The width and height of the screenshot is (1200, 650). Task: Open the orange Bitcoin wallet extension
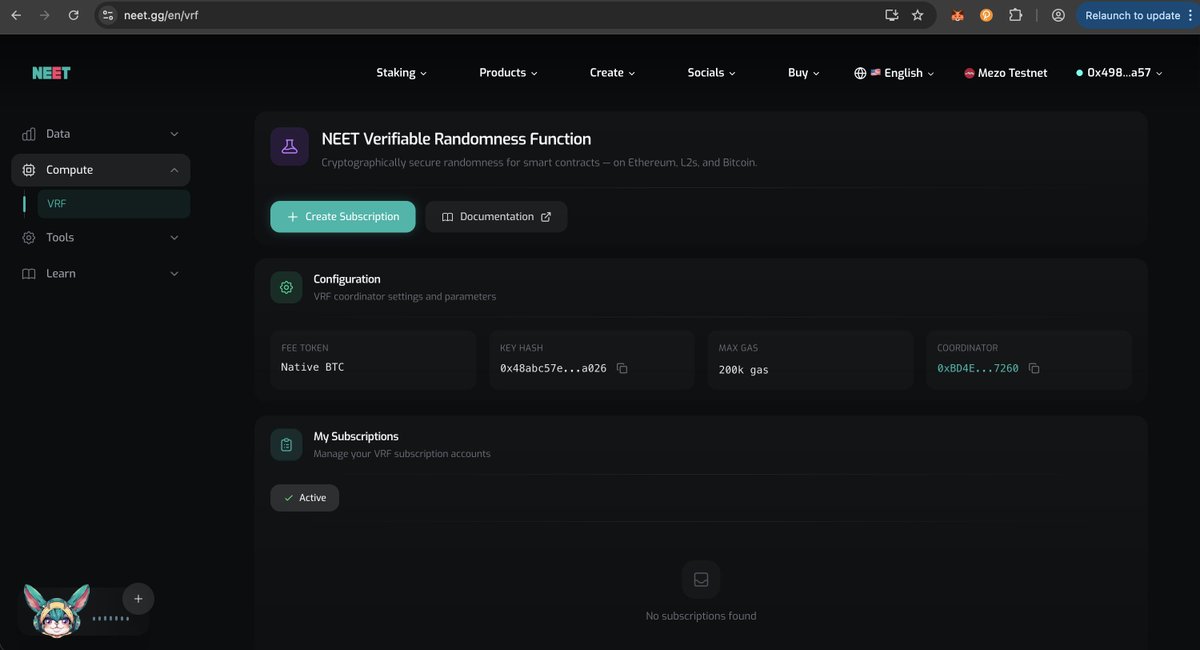coord(986,15)
